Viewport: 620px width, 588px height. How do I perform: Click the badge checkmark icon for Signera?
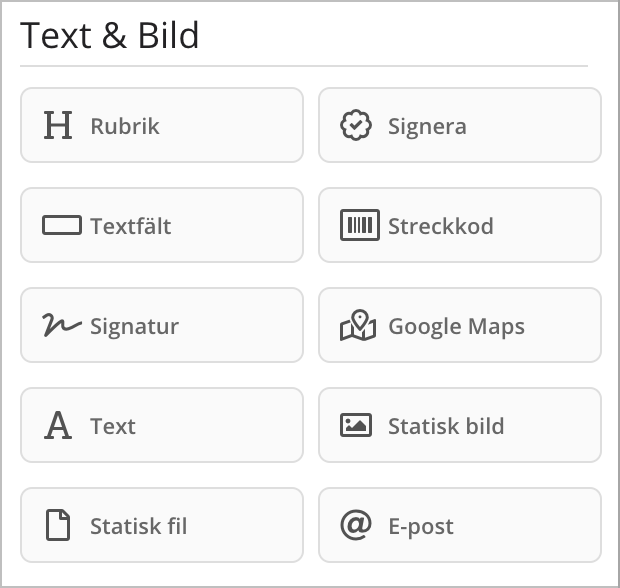pos(355,125)
